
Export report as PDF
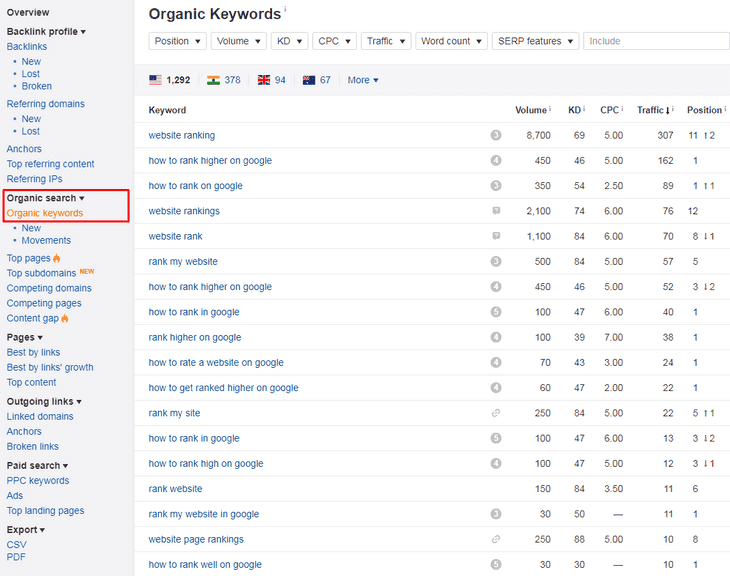pyautogui.click(x=16, y=557)
